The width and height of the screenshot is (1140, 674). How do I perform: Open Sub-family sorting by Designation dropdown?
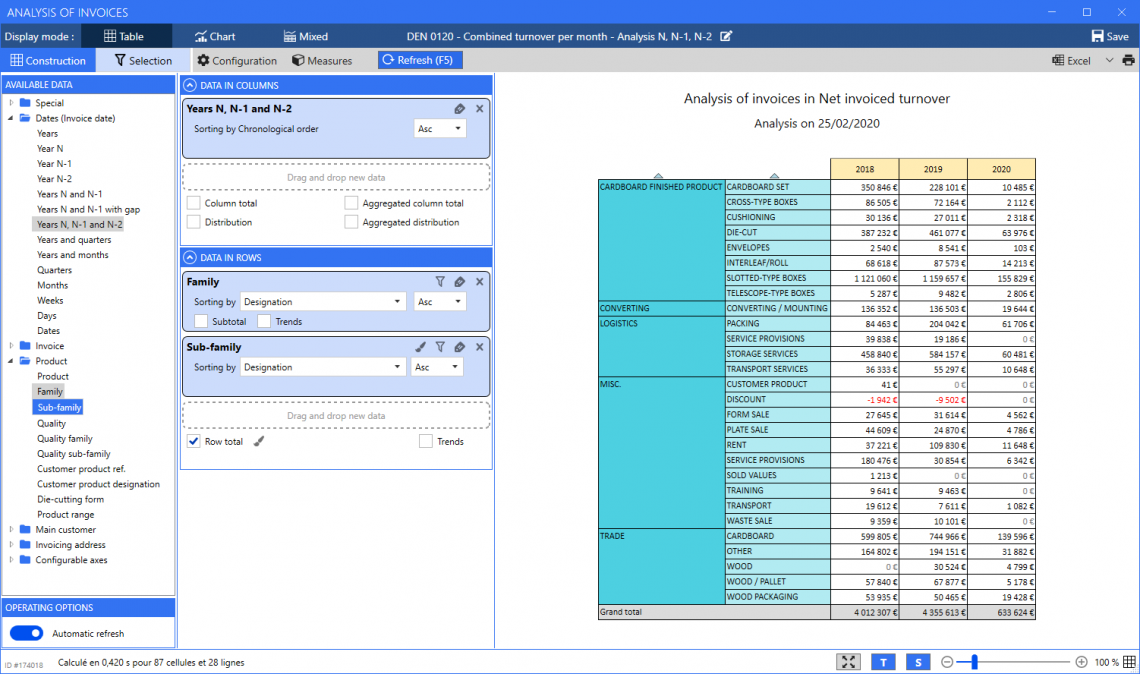pyautogui.click(x=322, y=367)
